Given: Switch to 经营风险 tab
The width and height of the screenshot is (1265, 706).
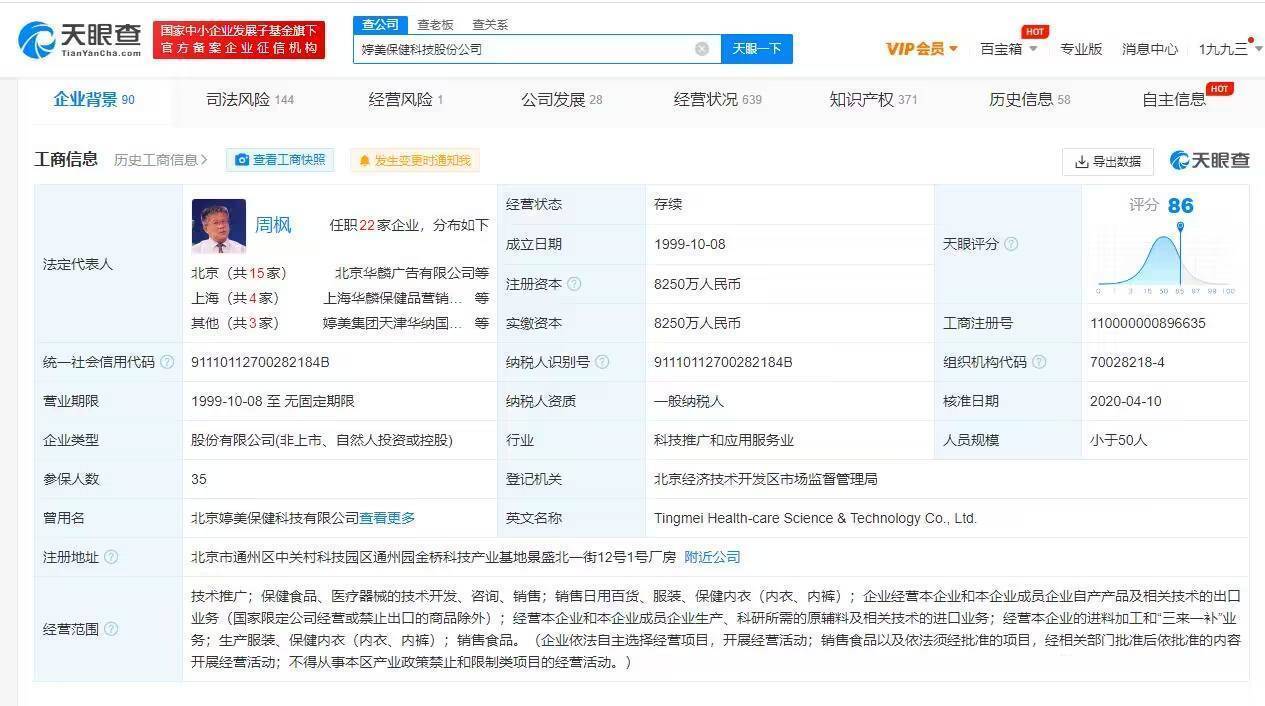Looking at the screenshot, I should point(405,99).
